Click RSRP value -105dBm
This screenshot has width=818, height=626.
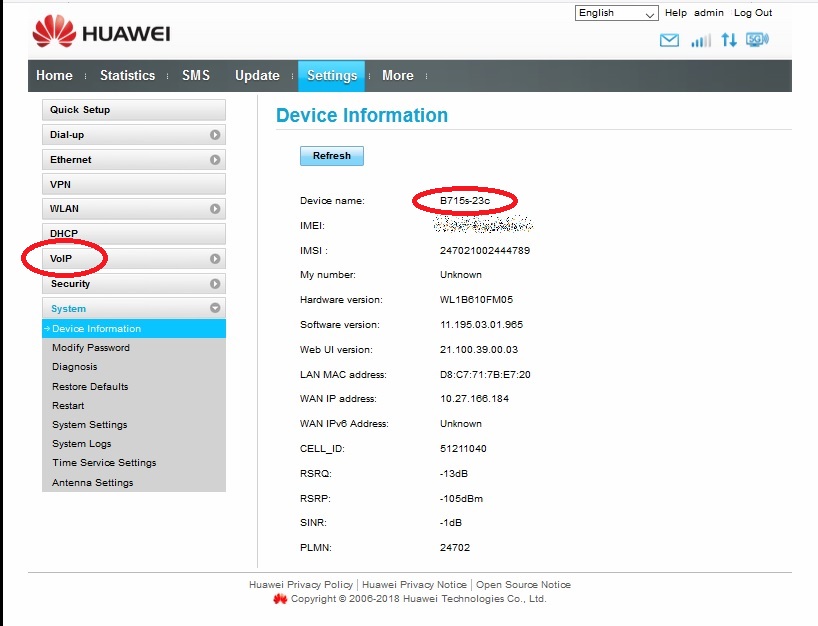coord(461,499)
